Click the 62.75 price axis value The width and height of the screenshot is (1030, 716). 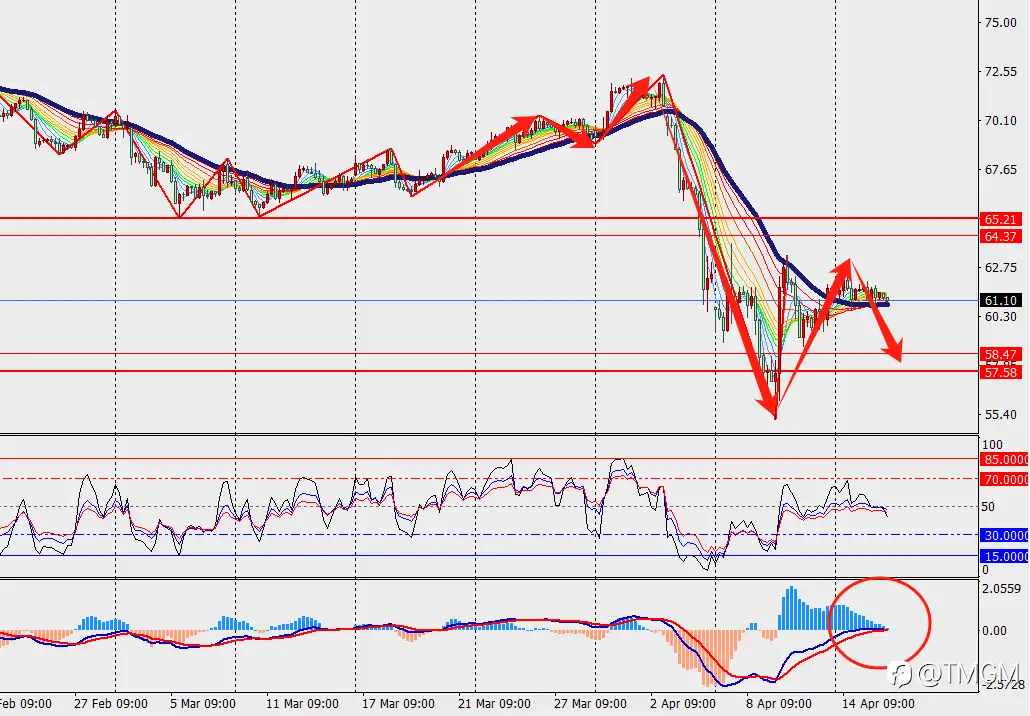coord(1000,267)
